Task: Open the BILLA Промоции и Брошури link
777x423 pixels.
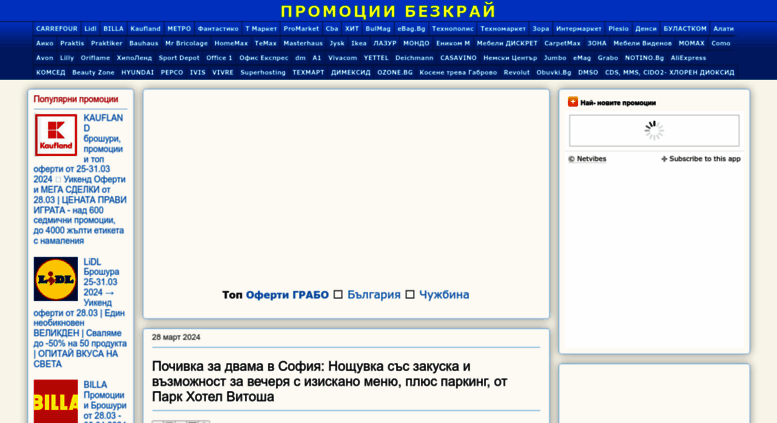Action: tap(104, 400)
